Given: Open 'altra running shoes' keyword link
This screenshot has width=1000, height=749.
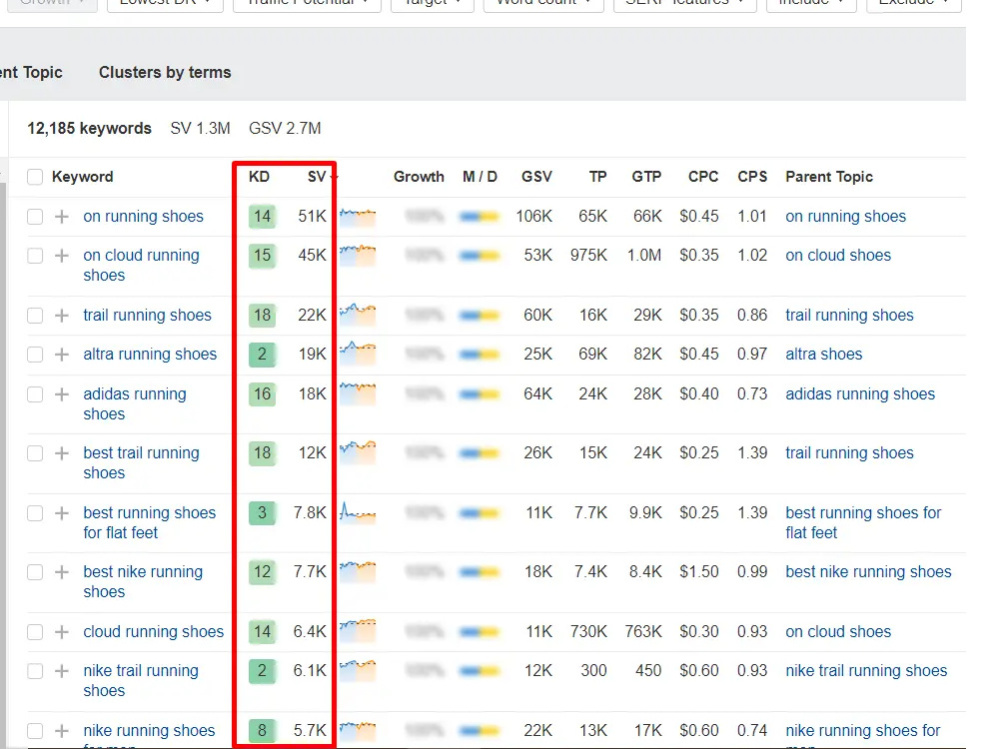Looking at the screenshot, I should pyautogui.click(x=150, y=354).
